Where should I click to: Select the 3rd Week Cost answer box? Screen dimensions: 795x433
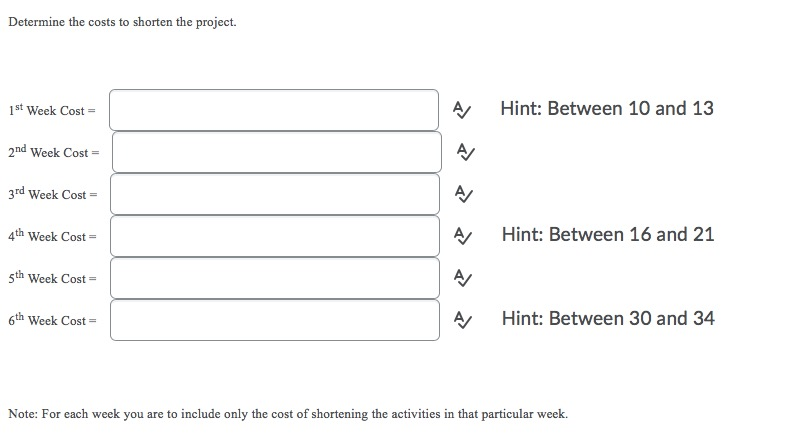pos(274,194)
